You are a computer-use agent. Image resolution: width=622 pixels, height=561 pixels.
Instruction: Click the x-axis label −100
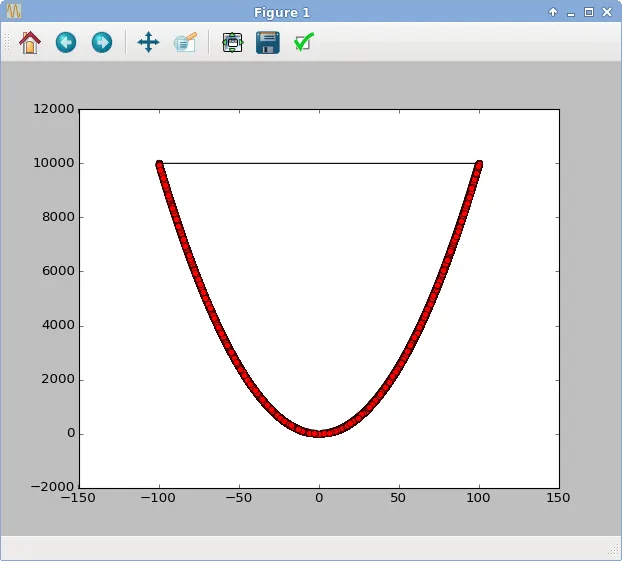coord(158,498)
